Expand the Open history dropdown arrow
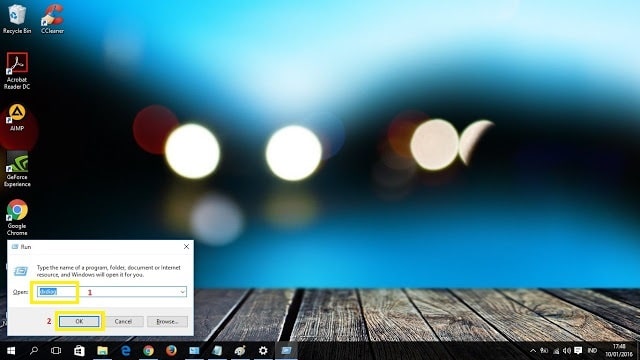This screenshot has width=640, height=360. pos(182,292)
